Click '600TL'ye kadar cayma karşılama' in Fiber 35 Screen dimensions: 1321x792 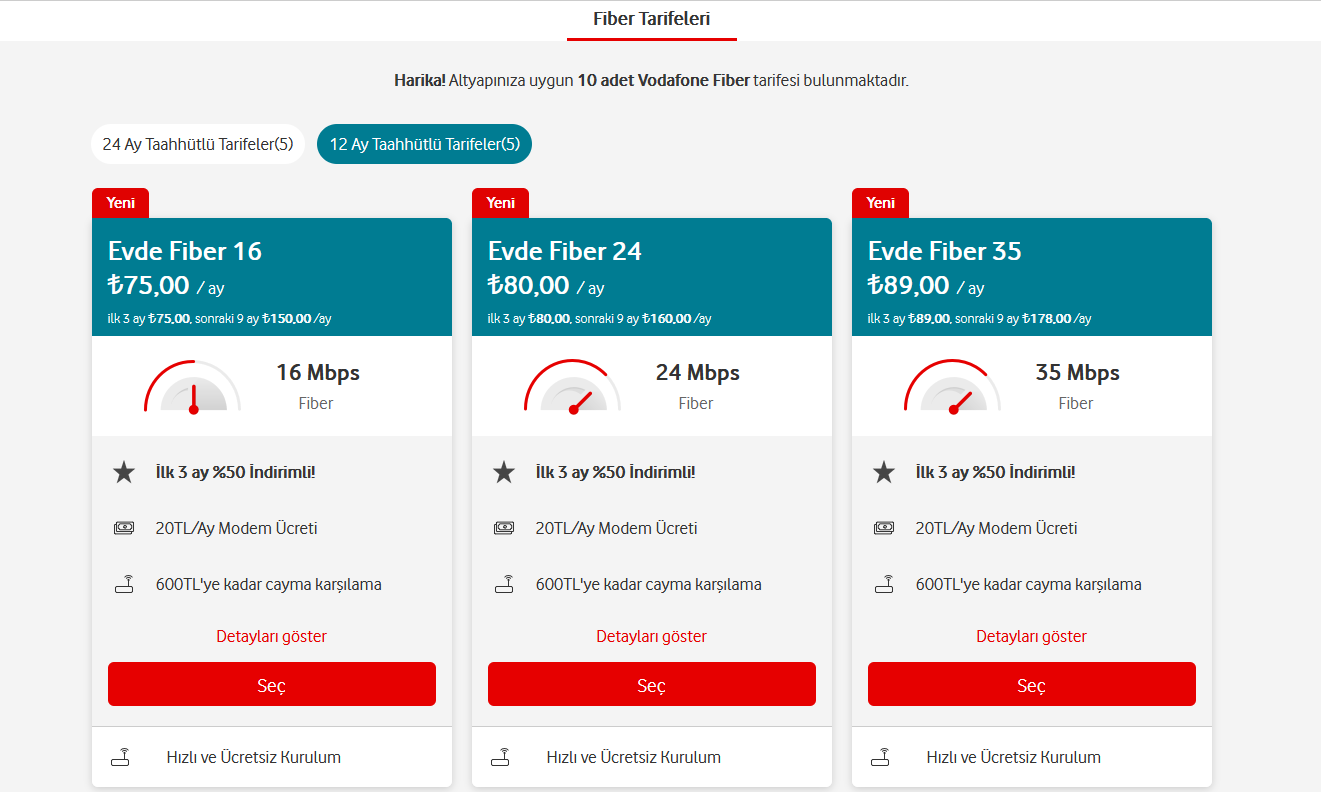pyautogui.click(x=1029, y=584)
